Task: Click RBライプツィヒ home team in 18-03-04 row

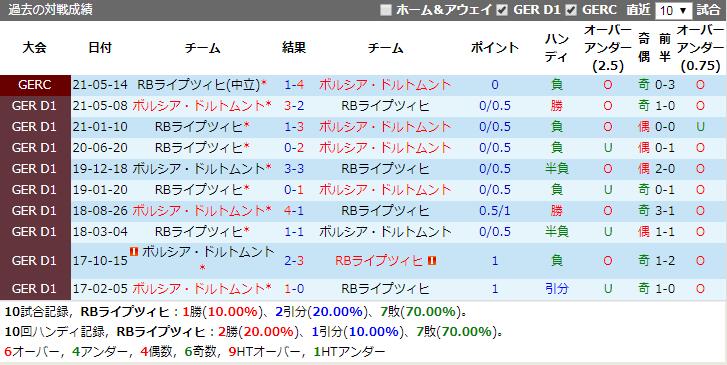Action: tap(199, 231)
